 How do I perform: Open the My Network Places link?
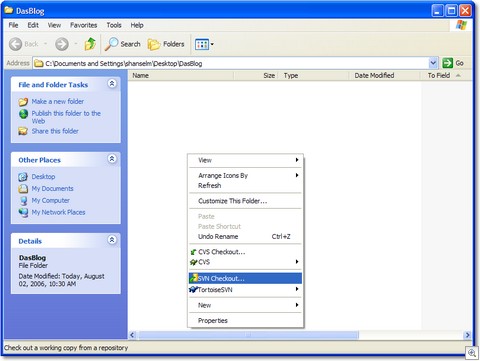[x=58, y=212]
